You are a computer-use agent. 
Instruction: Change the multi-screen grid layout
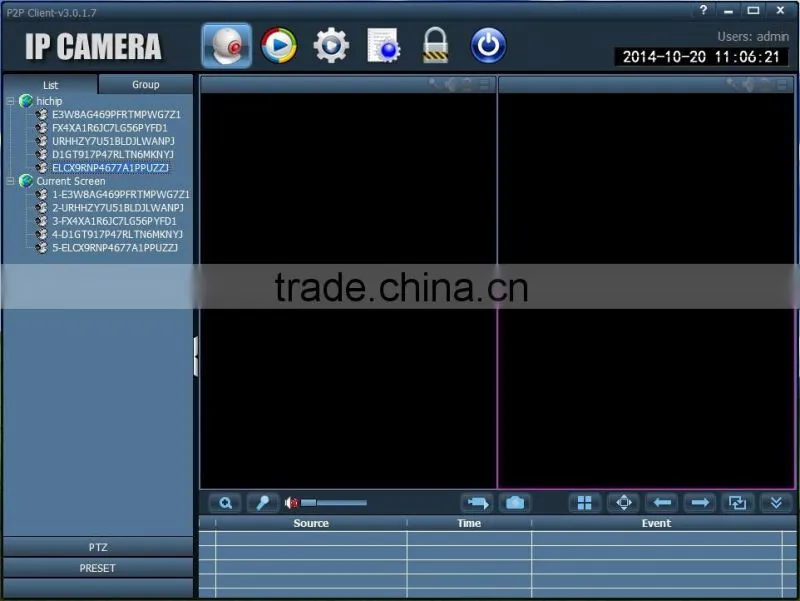tap(585, 503)
